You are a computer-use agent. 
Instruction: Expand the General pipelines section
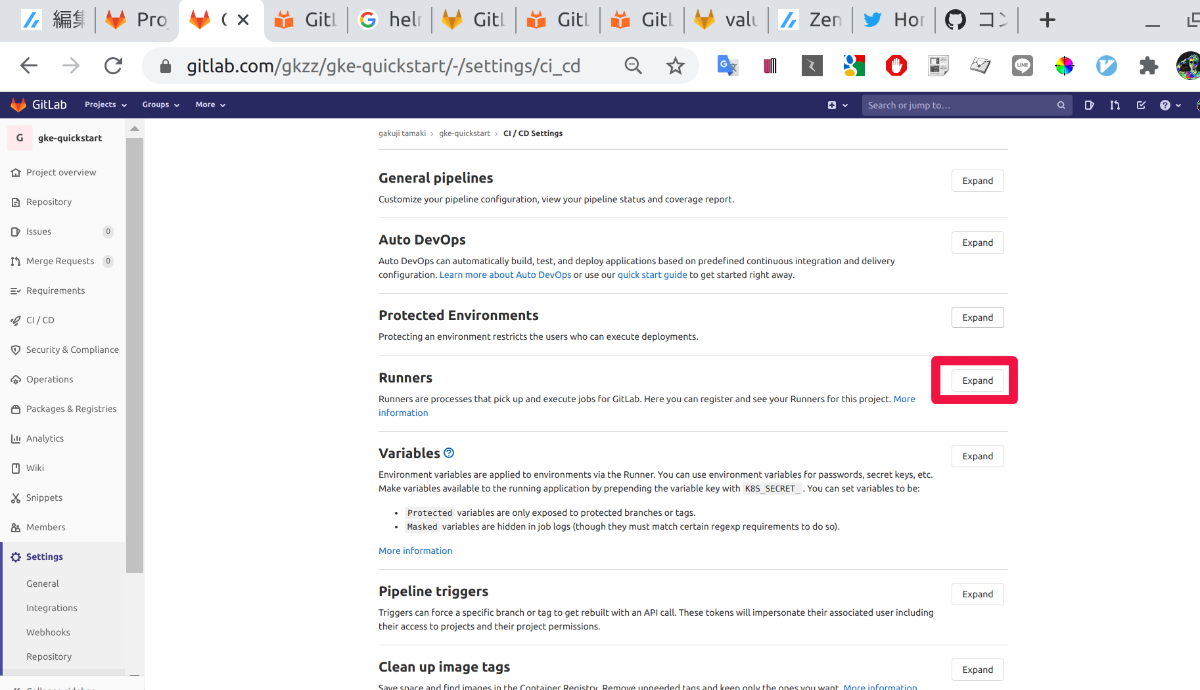pos(977,181)
